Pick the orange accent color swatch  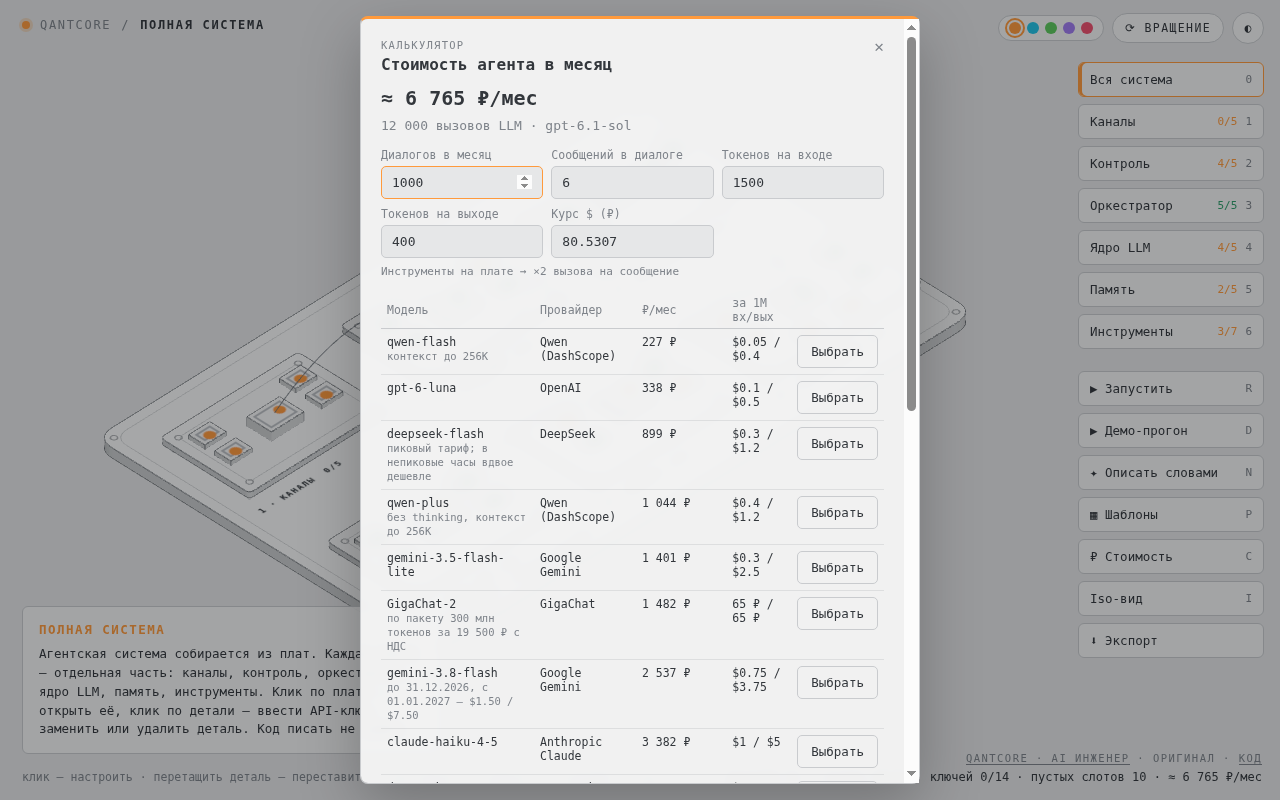point(1015,28)
